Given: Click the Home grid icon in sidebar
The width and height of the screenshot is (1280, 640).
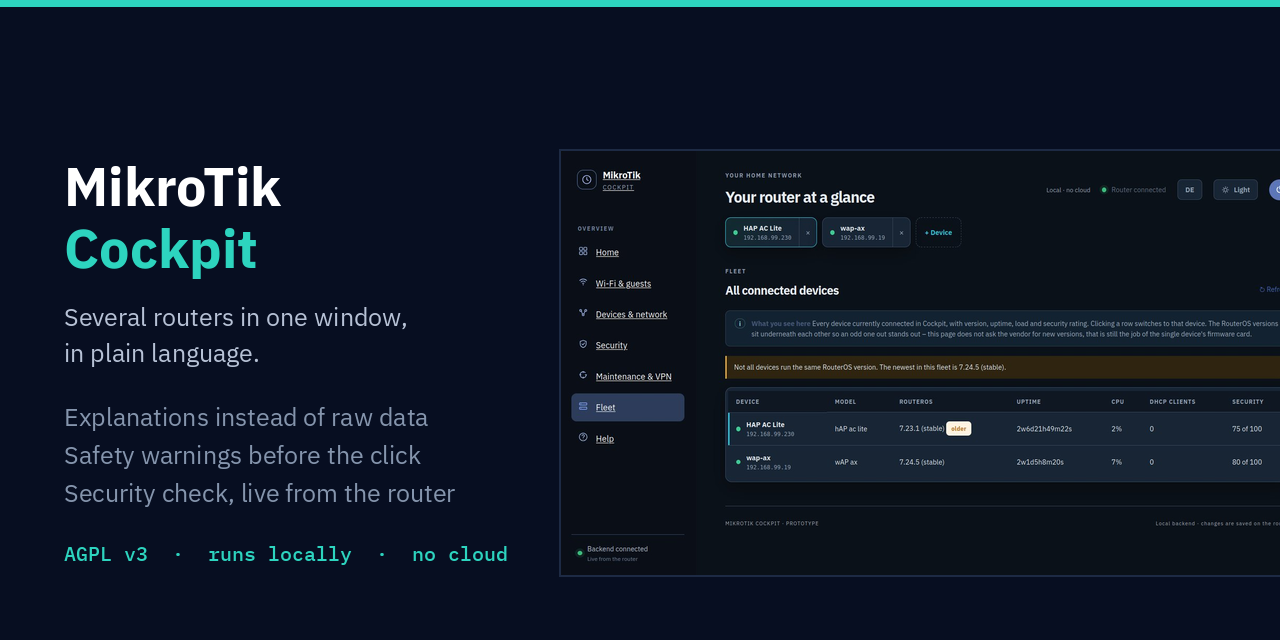Looking at the screenshot, I should click(583, 251).
